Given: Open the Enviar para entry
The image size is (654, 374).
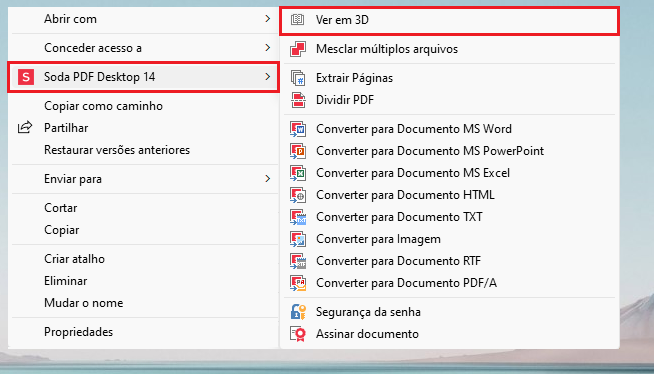Looking at the screenshot, I should [143, 179].
